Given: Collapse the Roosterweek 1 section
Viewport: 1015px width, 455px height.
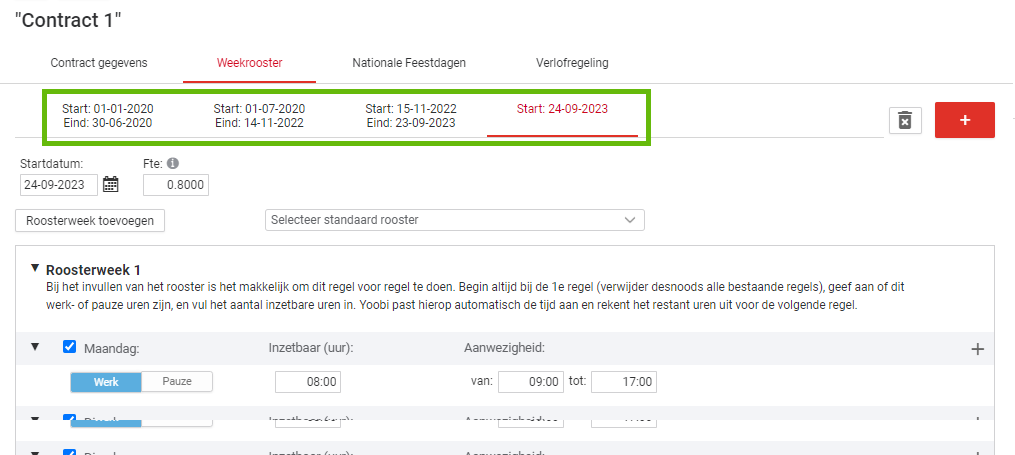Looking at the screenshot, I should point(34,268).
